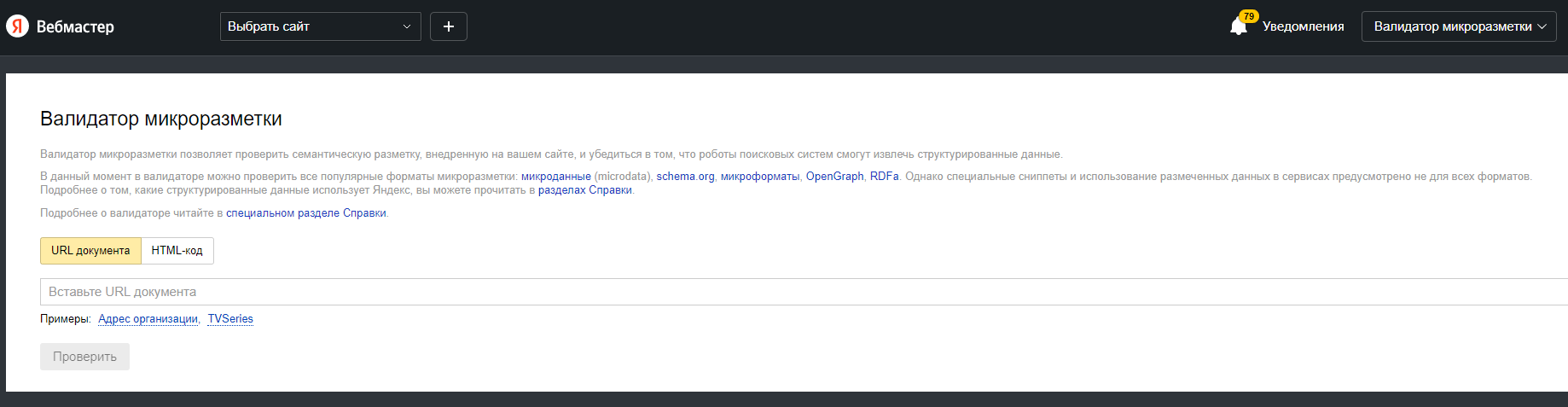1568x407 pixels.
Task: Open специальном разделе Справки link
Action: pos(306,213)
